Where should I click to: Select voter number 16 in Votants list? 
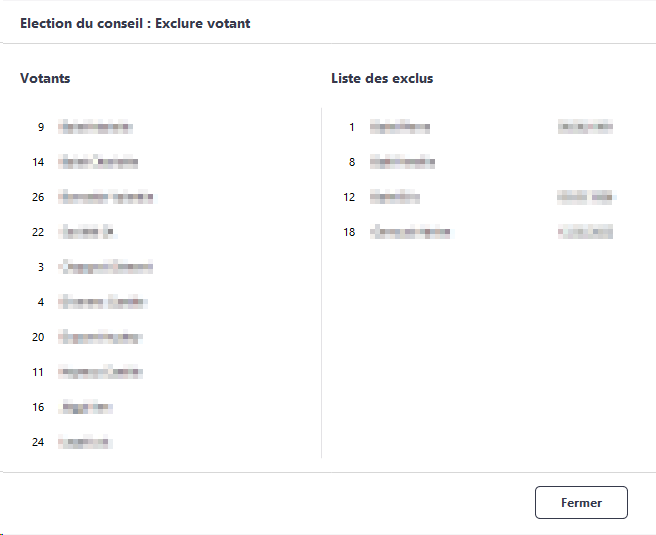(86, 407)
